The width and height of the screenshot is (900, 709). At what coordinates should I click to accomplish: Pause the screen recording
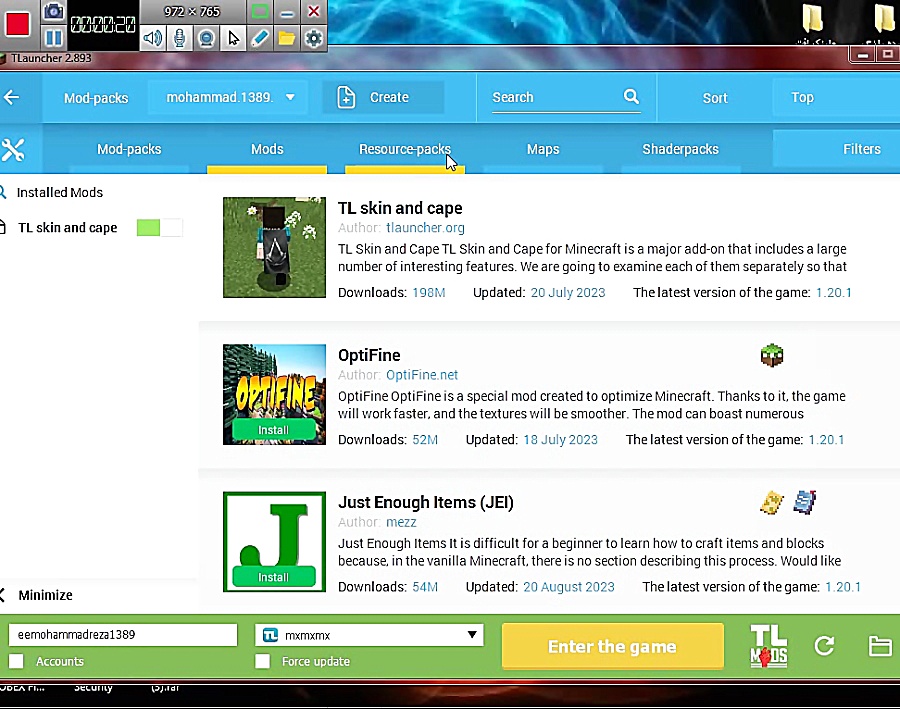tap(53, 38)
